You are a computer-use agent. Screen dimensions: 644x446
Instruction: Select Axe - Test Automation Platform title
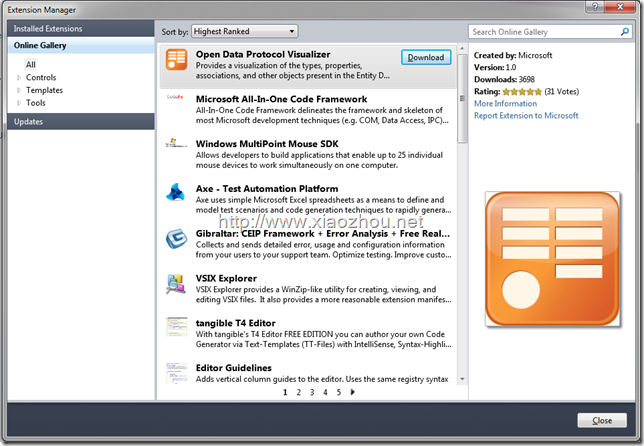267,189
